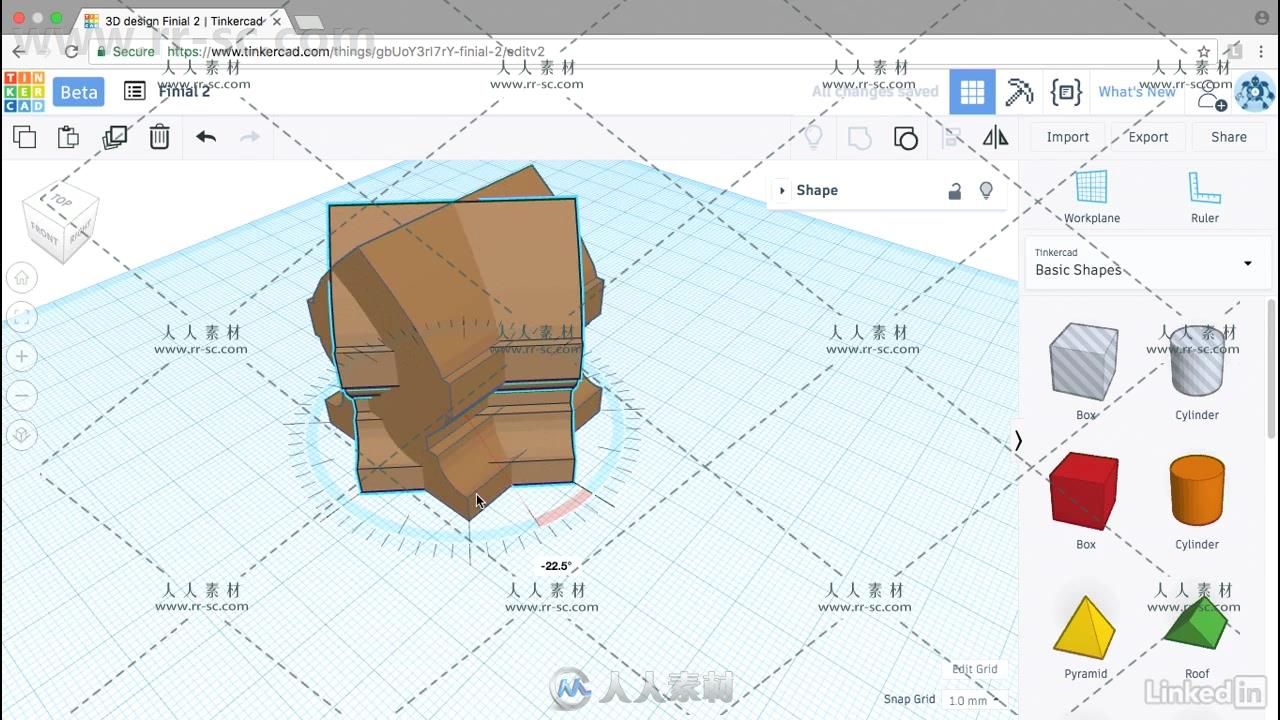This screenshot has width=1280, height=720.
Task: Reload the browser page
Action: tap(71, 51)
